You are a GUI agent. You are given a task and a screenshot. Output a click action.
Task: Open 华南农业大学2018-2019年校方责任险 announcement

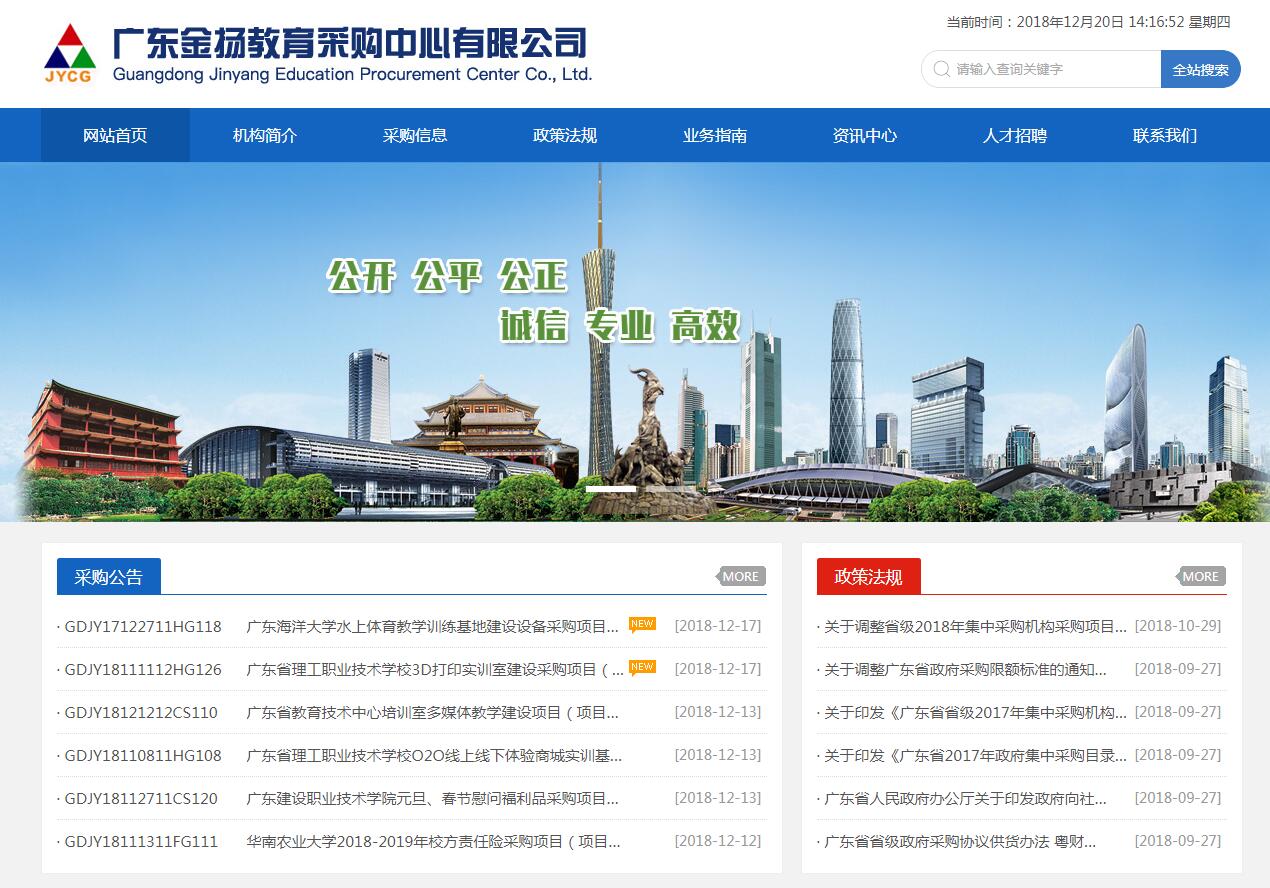(433, 842)
